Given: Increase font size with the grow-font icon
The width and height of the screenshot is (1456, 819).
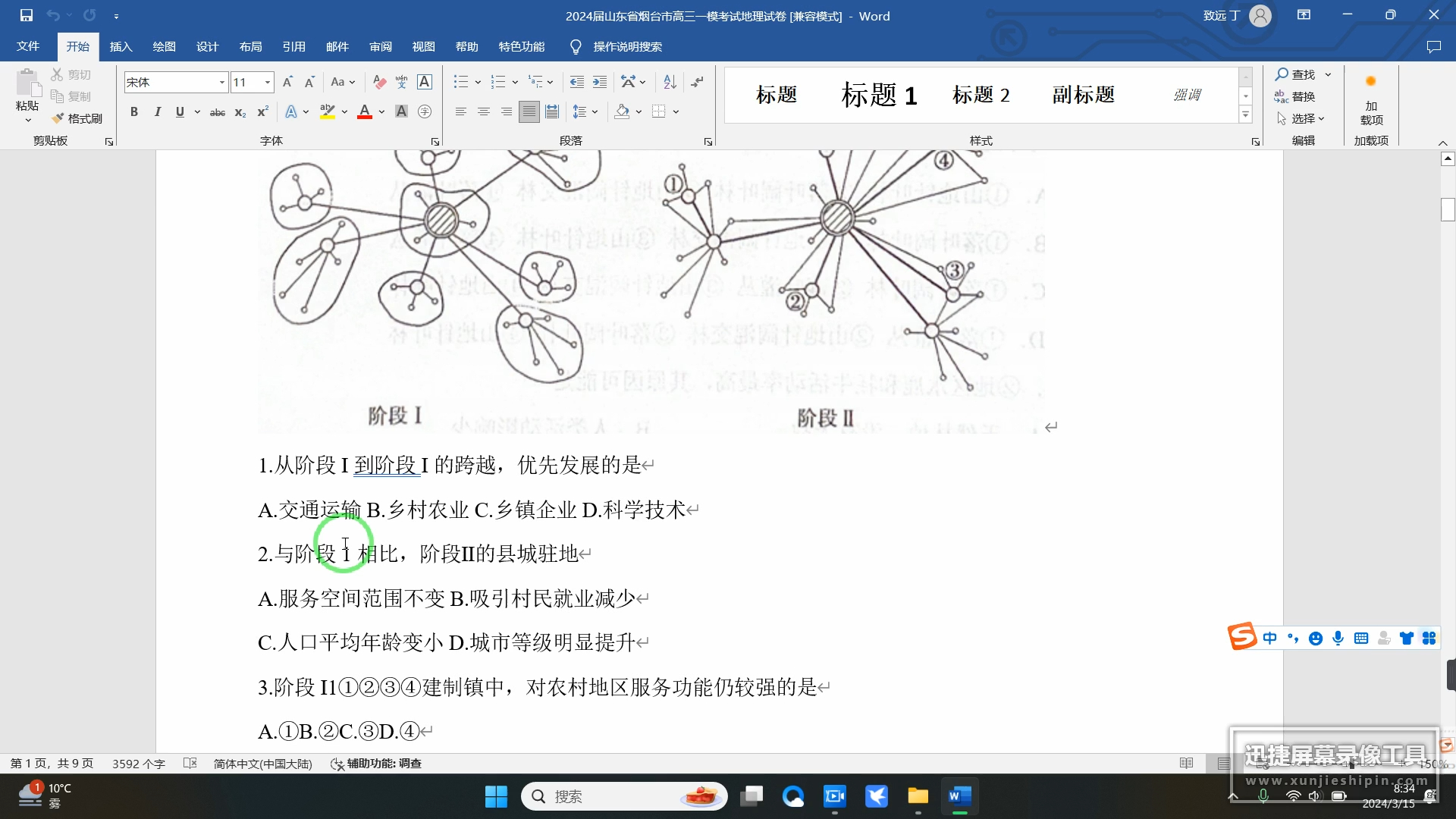Looking at the screenshot, I should [x=287, y=82].
